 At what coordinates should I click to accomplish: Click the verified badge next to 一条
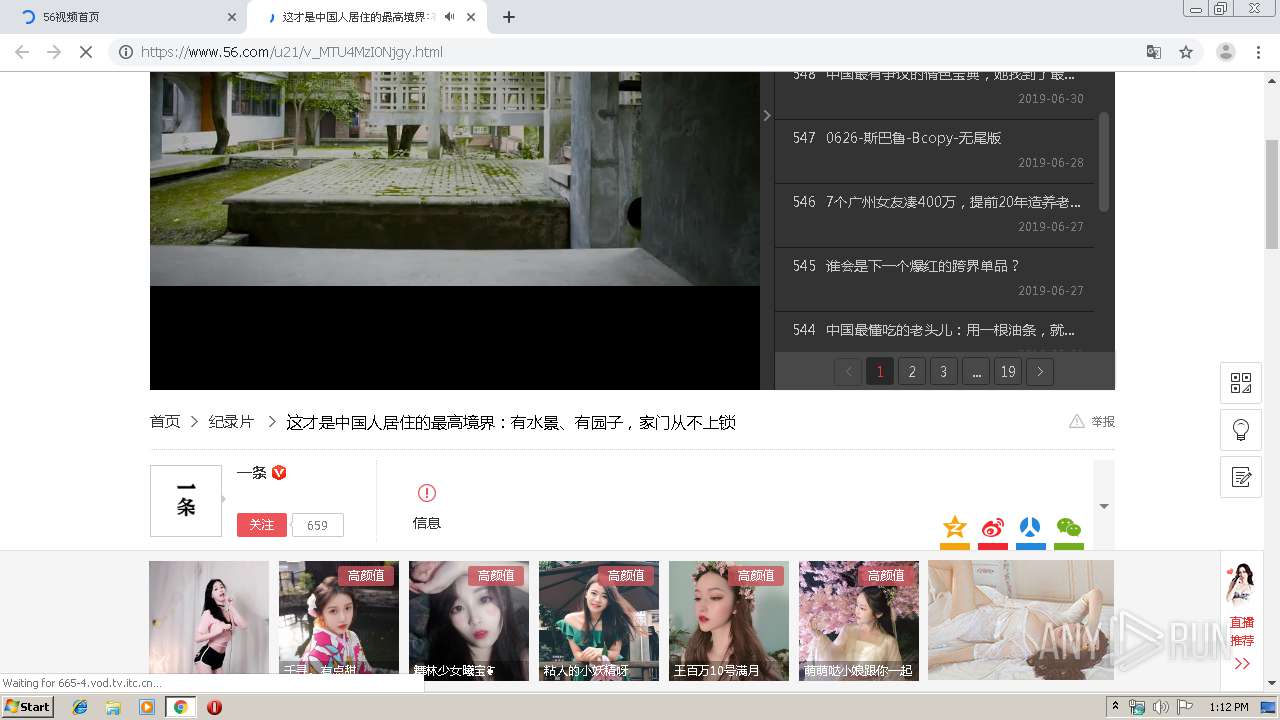click(279, 473)
